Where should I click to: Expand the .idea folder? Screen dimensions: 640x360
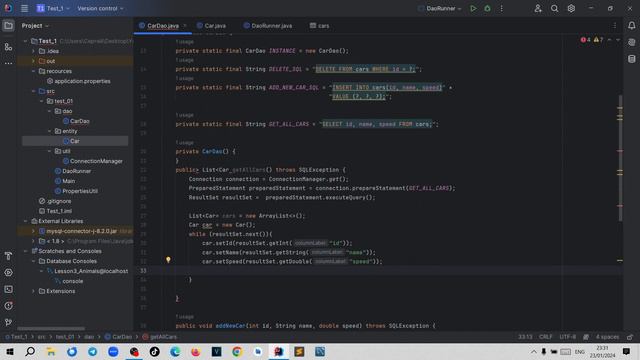click(x=33, y=51)
